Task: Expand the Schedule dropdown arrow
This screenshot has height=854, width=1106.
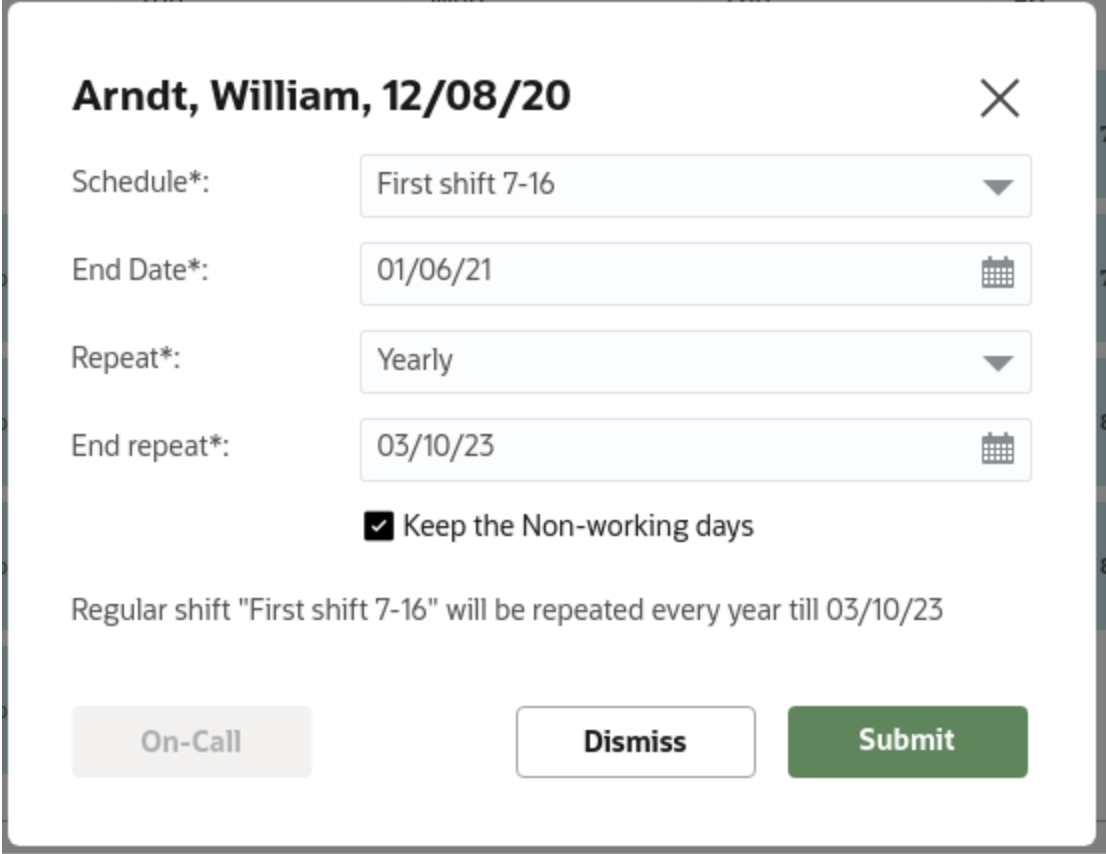Action: pos(997,186)
